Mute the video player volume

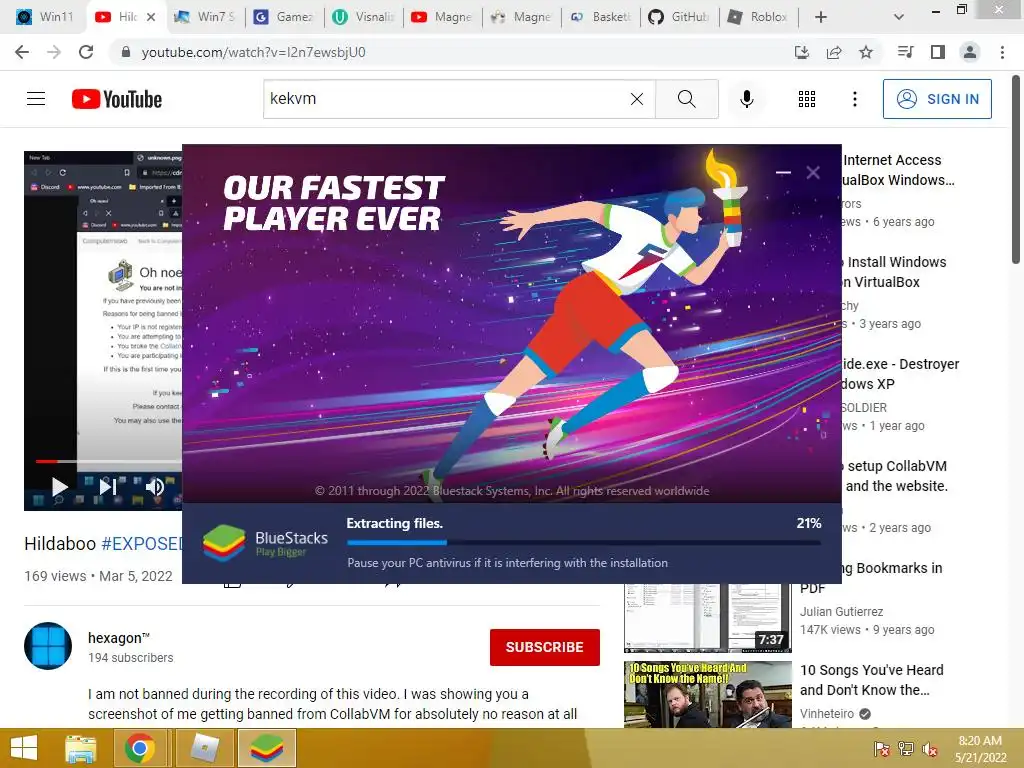(155, 487)
